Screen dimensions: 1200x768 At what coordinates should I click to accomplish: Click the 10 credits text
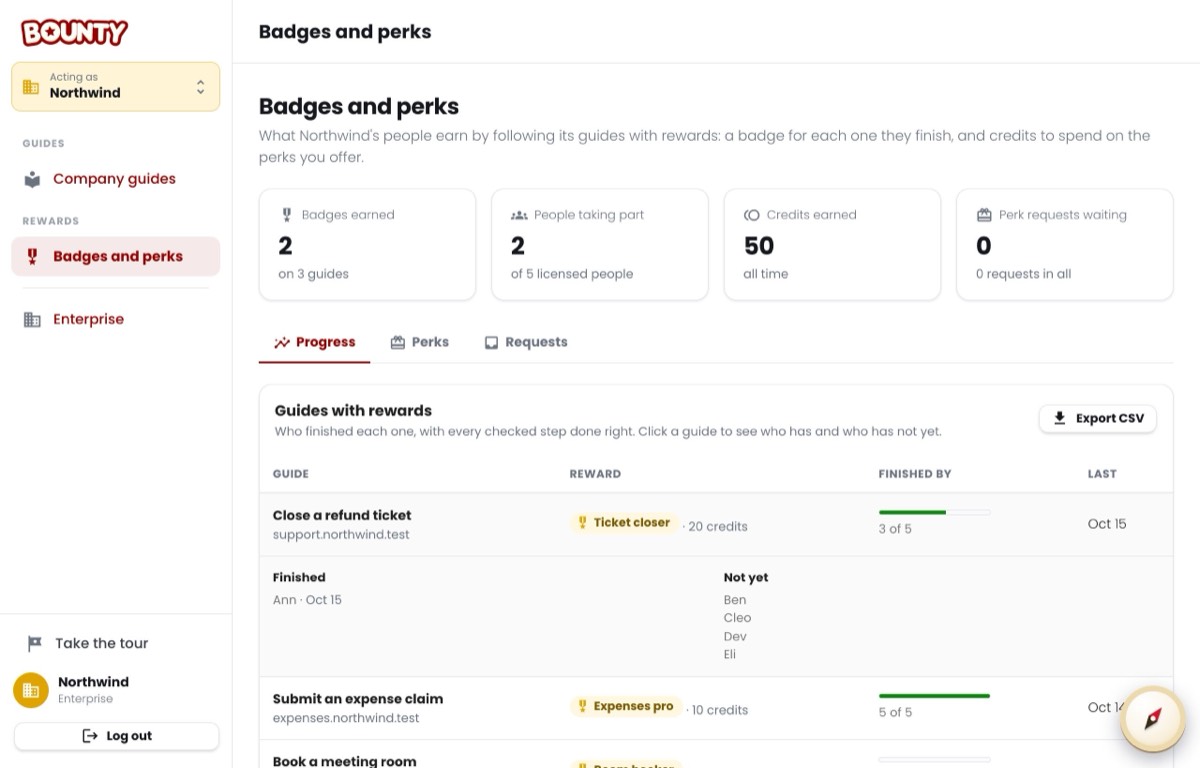point(720,710)
